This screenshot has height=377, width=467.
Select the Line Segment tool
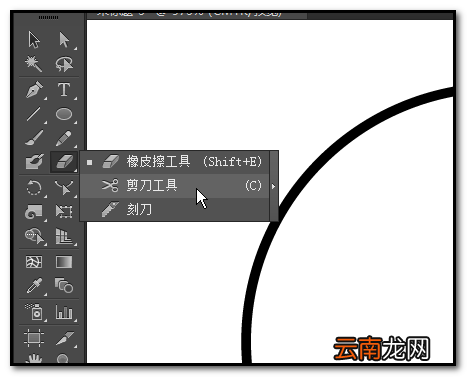34,114
